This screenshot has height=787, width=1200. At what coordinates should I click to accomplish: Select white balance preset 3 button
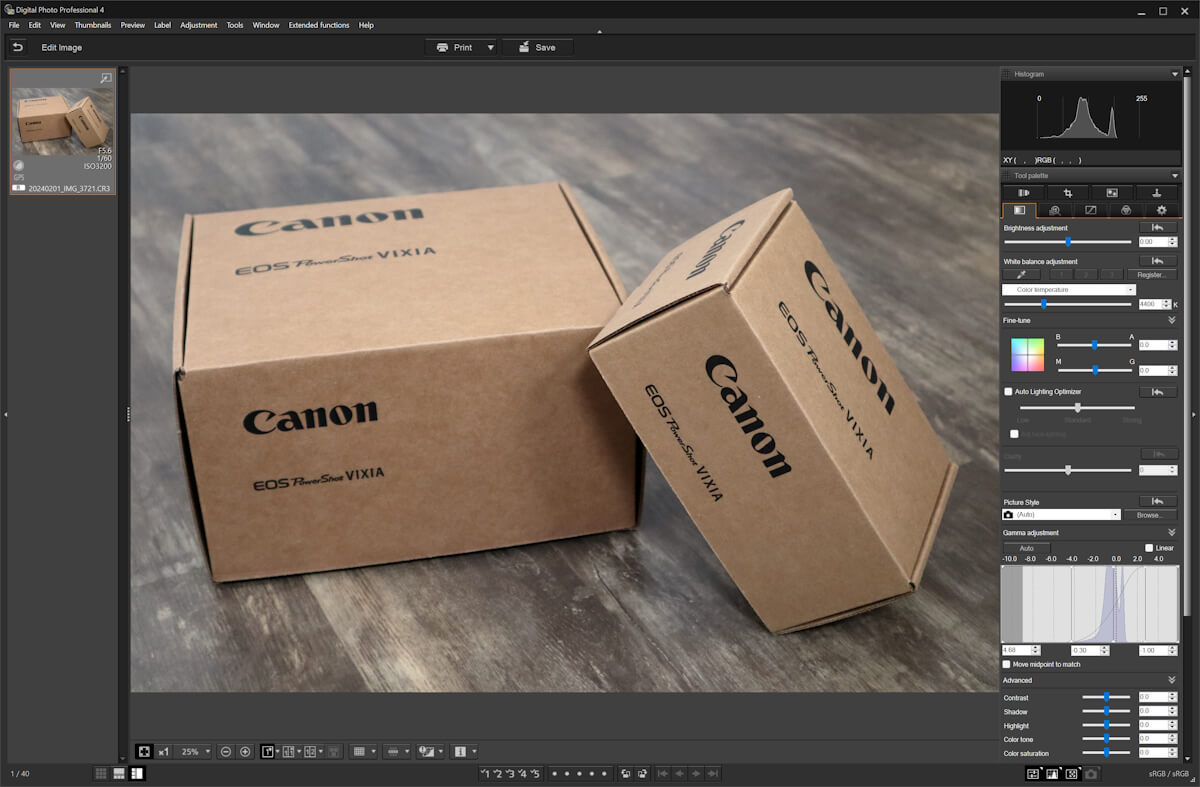click(1111, 274)
